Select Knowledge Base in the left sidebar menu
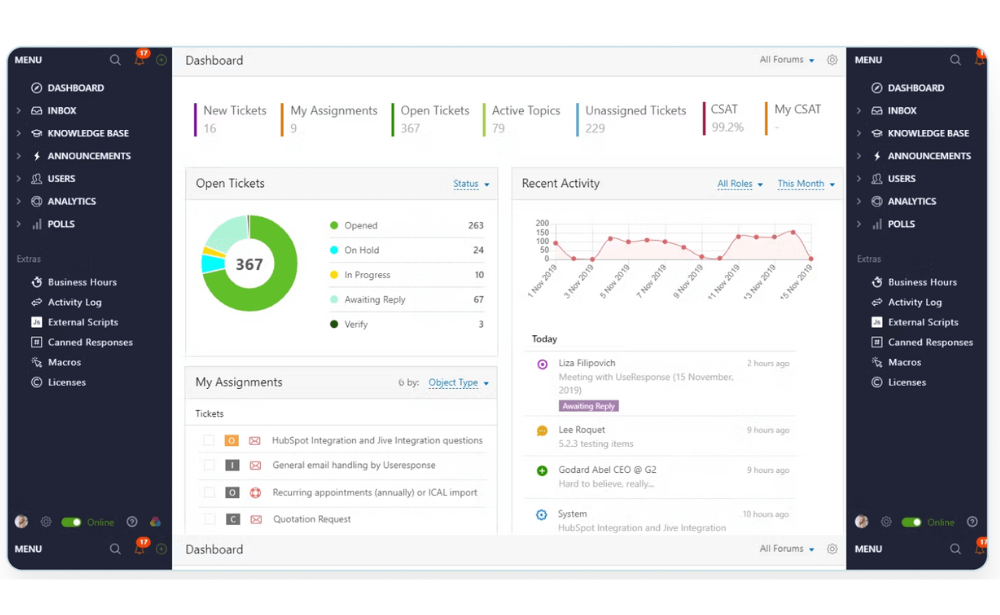1000x615 pixels. pyautogui.click(x=88, y=133)
